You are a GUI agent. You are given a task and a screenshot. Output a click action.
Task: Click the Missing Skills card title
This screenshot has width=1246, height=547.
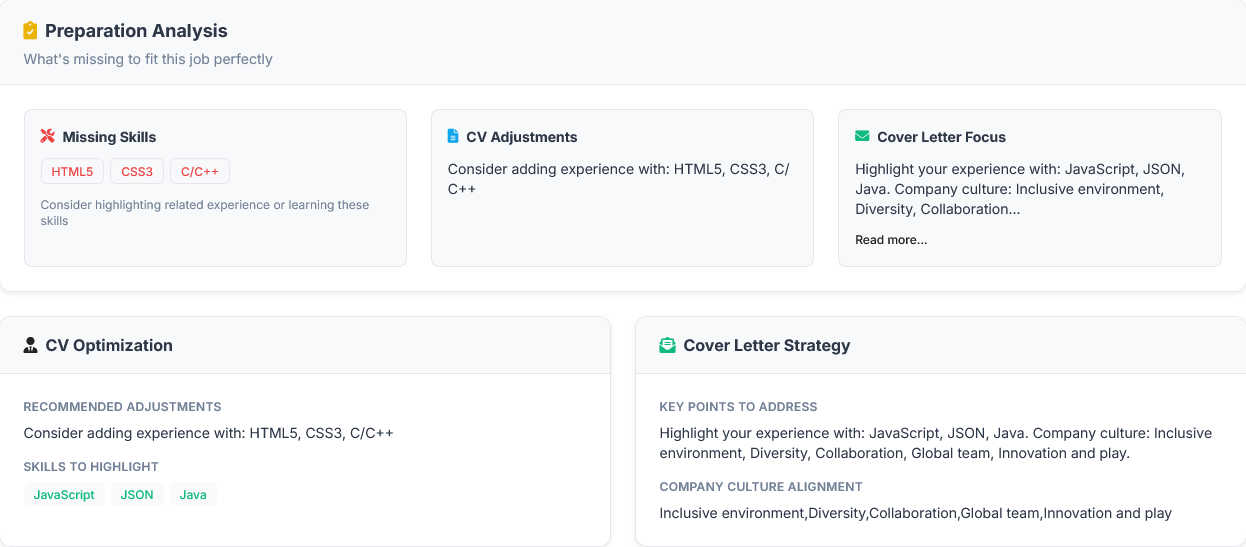[x=109, y=137]
